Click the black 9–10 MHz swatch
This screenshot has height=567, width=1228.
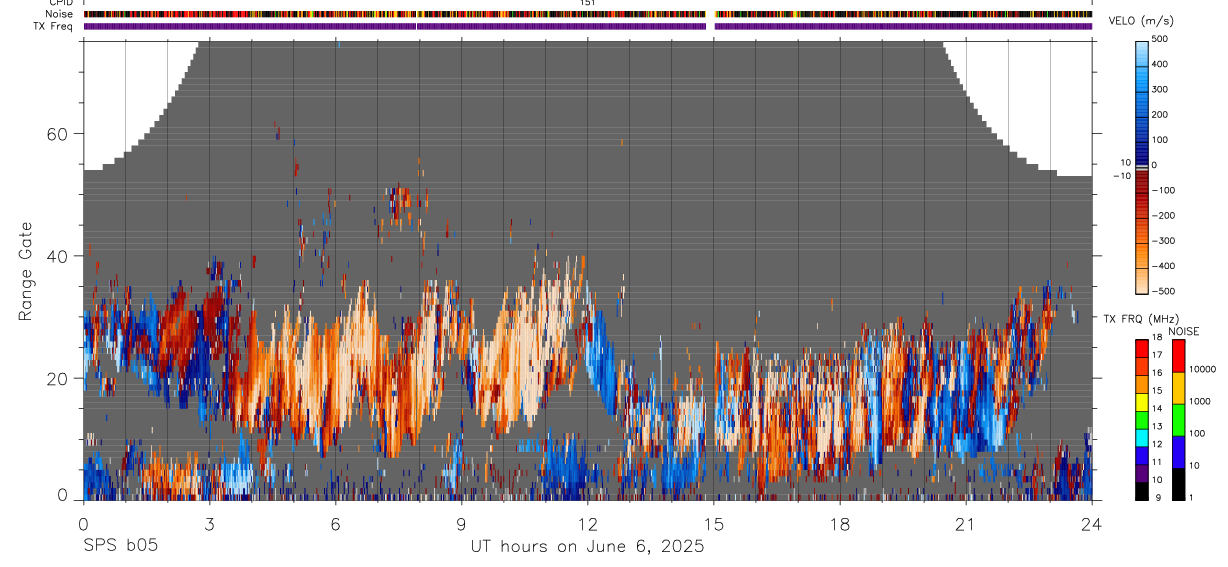[x=1142, y=491]
